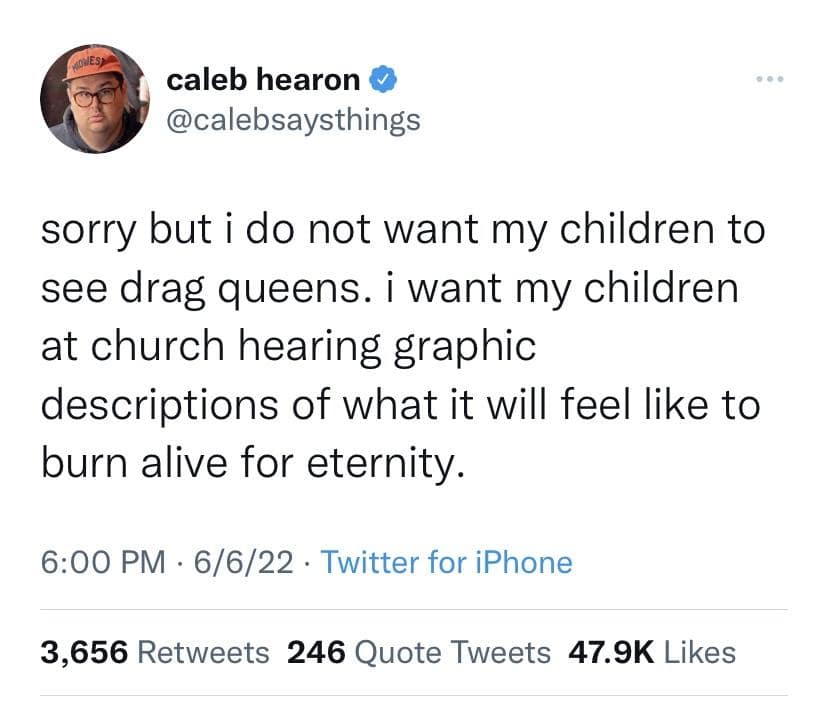The width and height of the screenshot is (828, 705).
Task: Click the 246 quote tweet count
Action: click(316, 653)
